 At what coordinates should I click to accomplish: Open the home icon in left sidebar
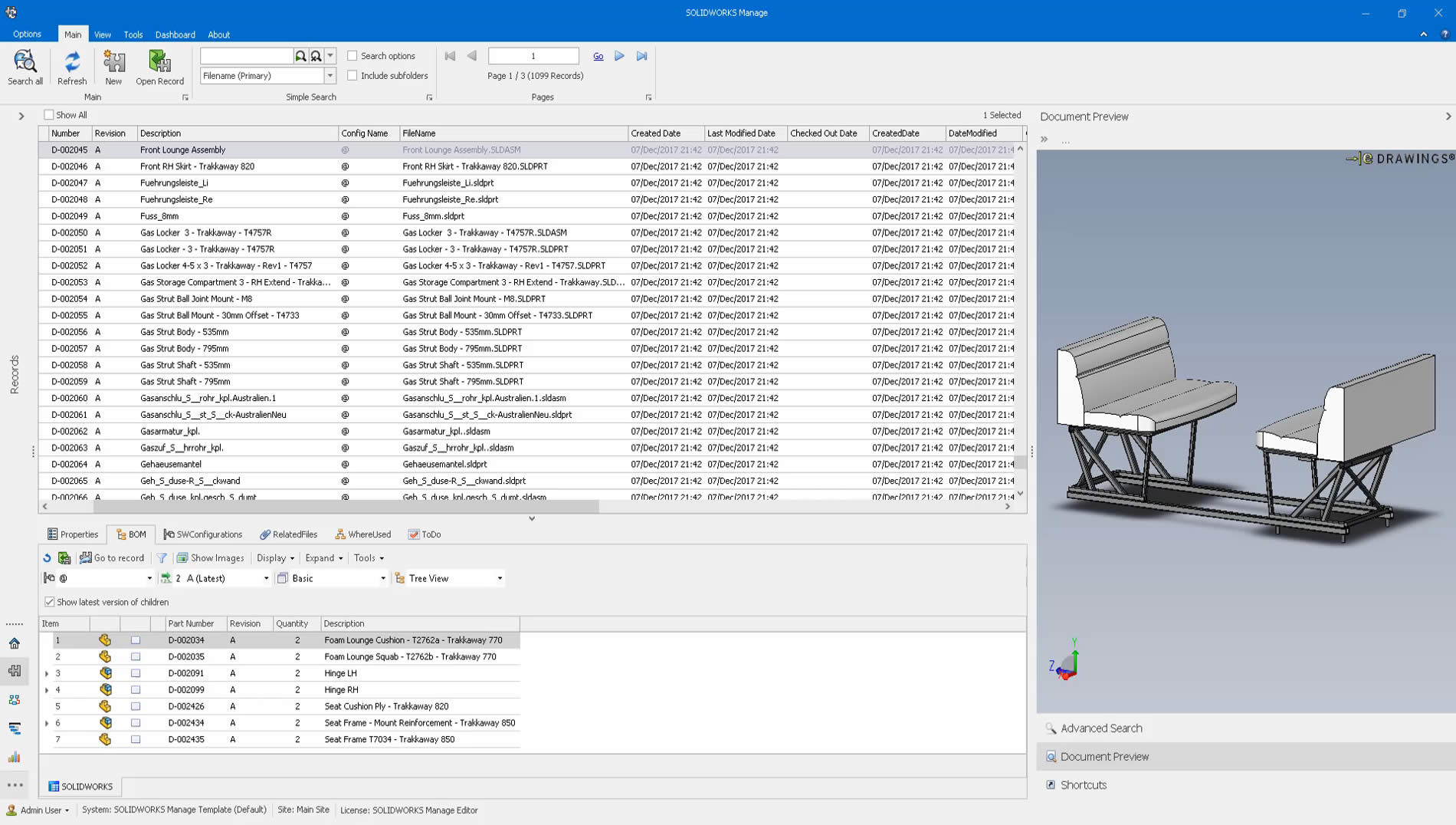pyautogui.click(x=15, y=643)
